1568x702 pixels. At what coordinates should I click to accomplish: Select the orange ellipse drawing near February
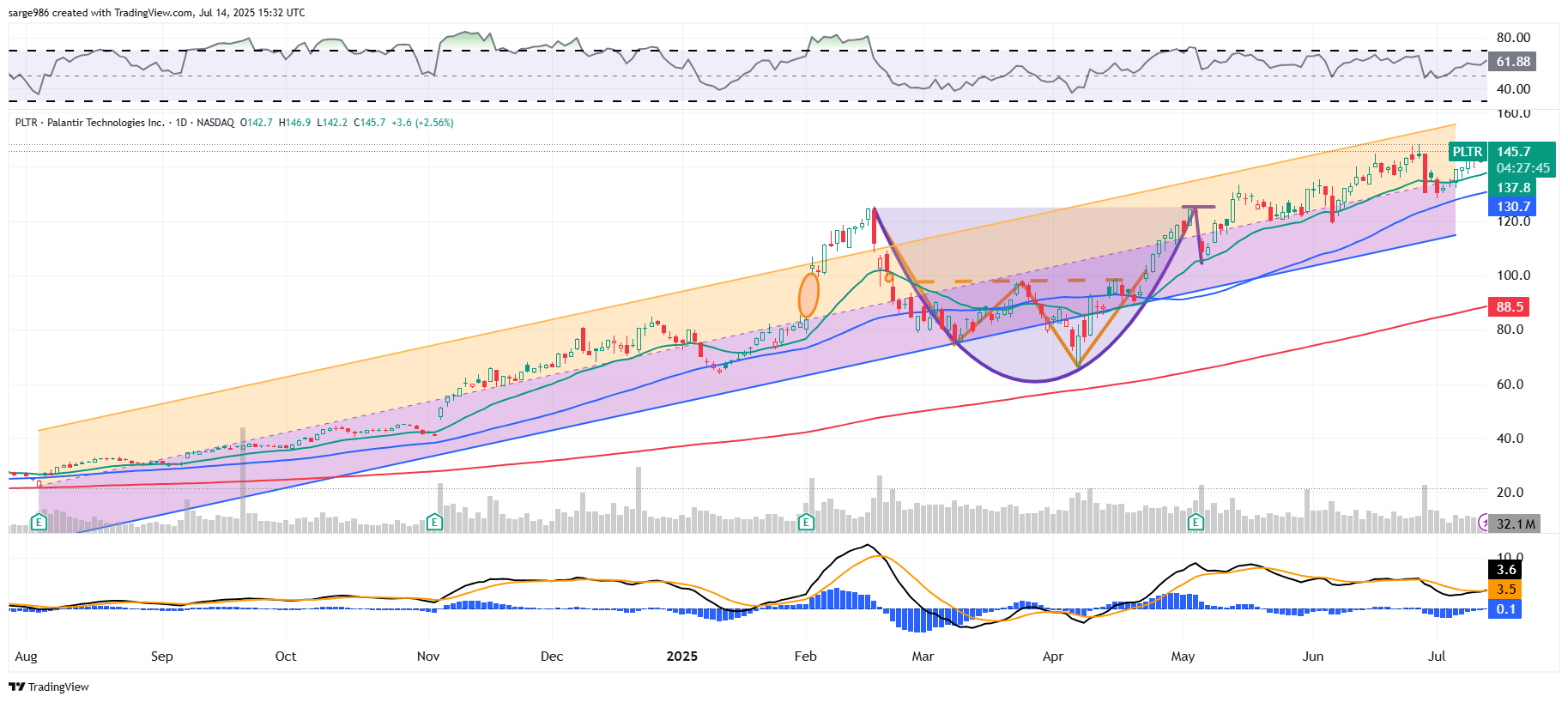click(808, 295)
